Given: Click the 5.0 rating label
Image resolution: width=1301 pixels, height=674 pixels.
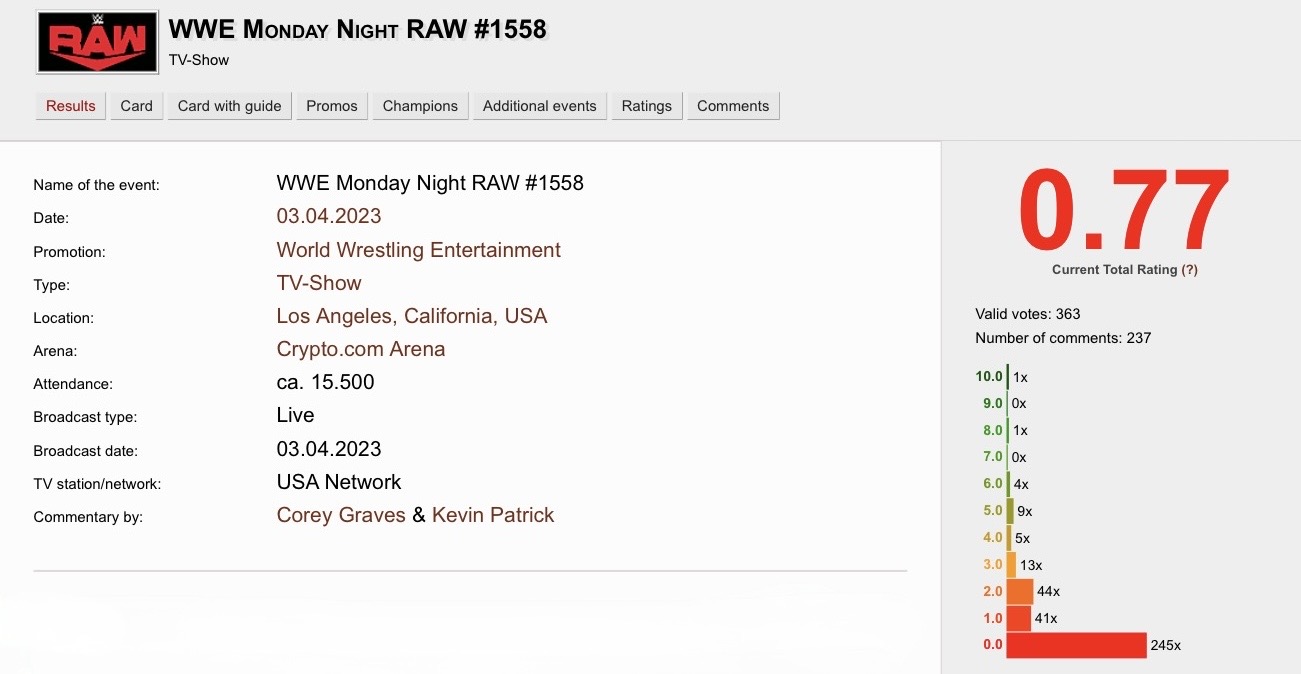Looking at the screenshot, I should 992,511.
